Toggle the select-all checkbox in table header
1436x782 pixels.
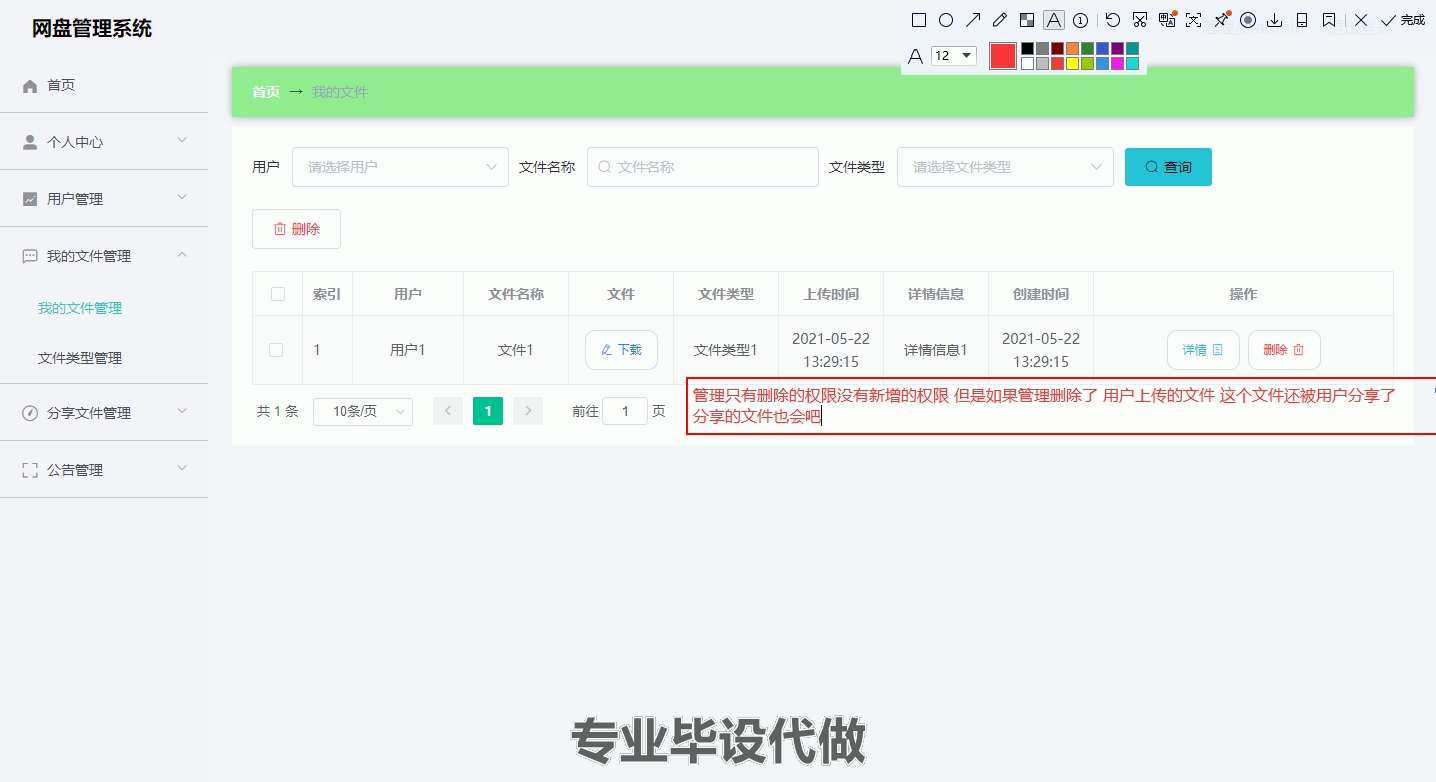278,294
